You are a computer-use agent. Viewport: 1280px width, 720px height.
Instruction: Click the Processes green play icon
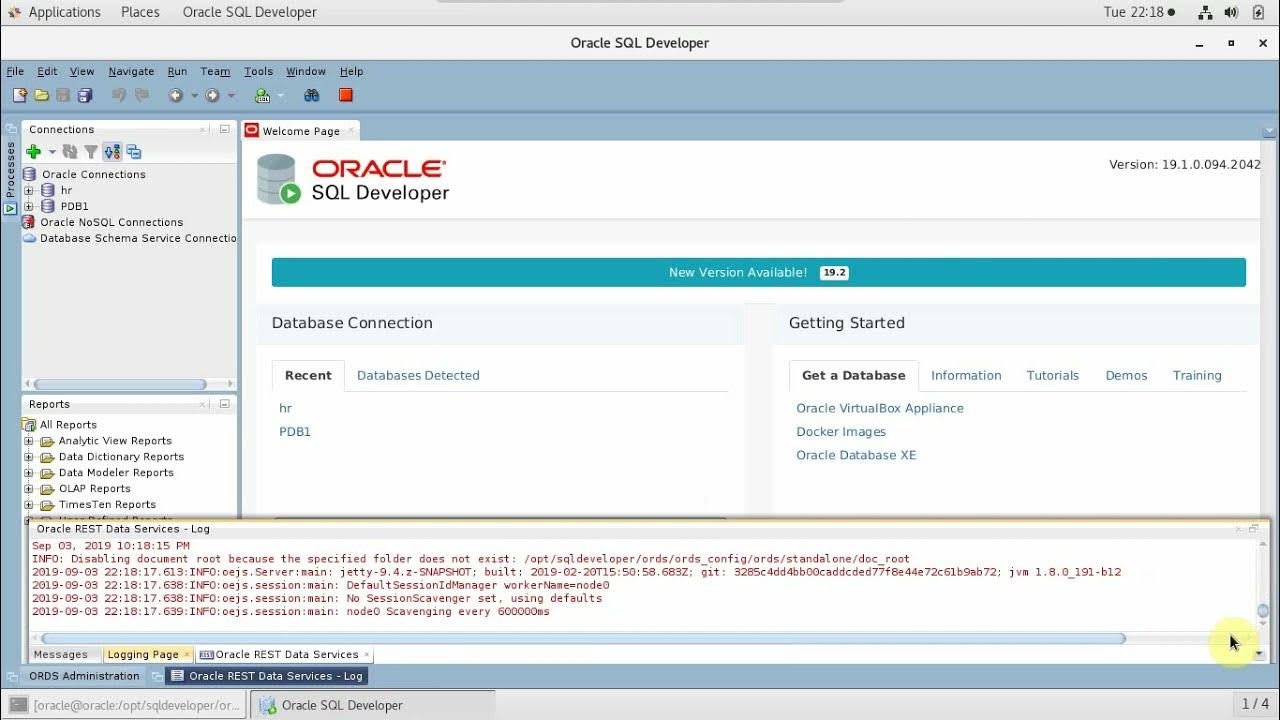point(10,208)
